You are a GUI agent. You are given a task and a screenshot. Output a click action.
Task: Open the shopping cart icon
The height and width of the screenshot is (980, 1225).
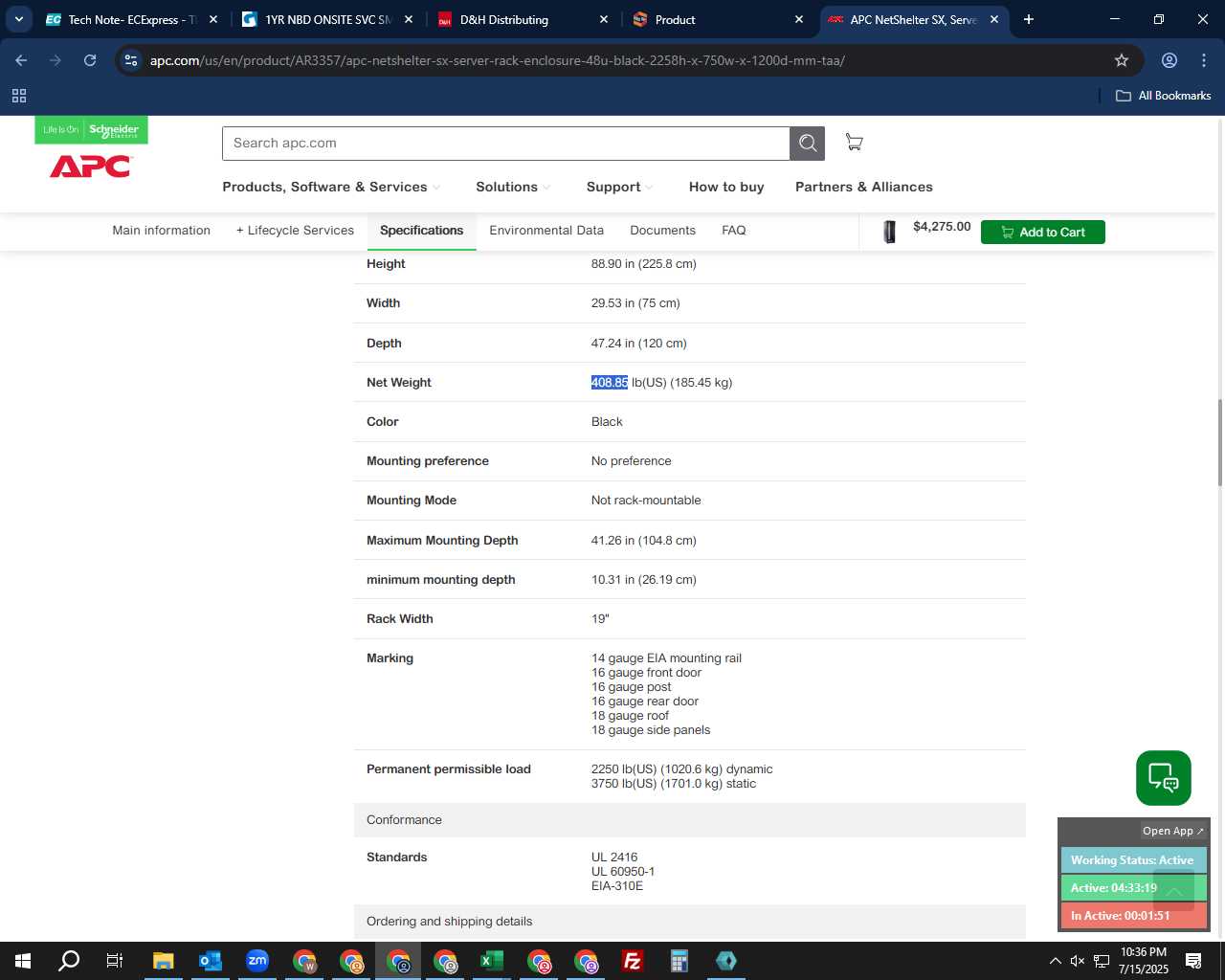(x=854, y=143)
